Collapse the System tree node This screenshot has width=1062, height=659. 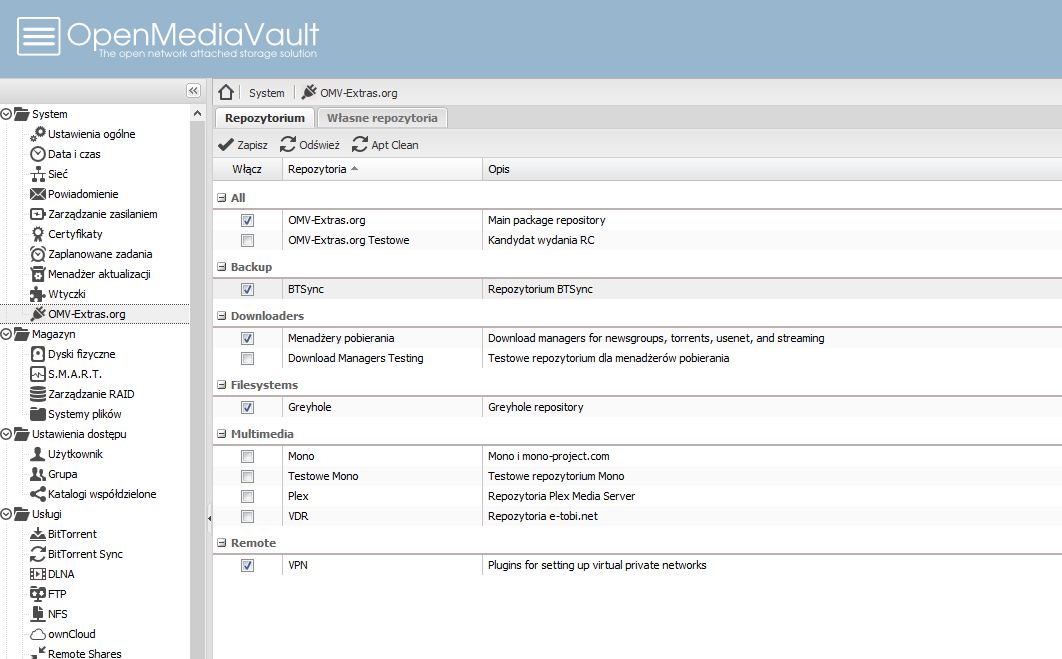6,114
